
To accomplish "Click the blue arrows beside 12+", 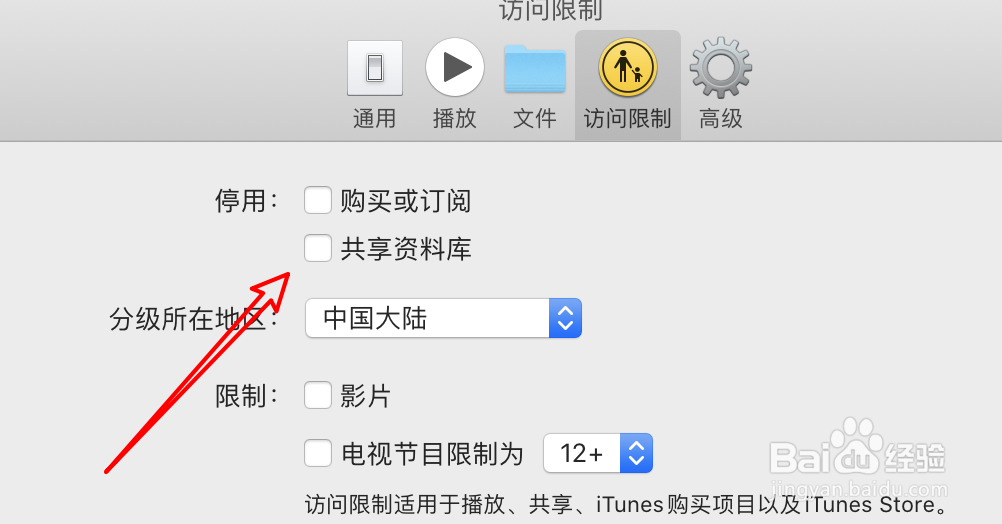I will click(x=636, y=453).
